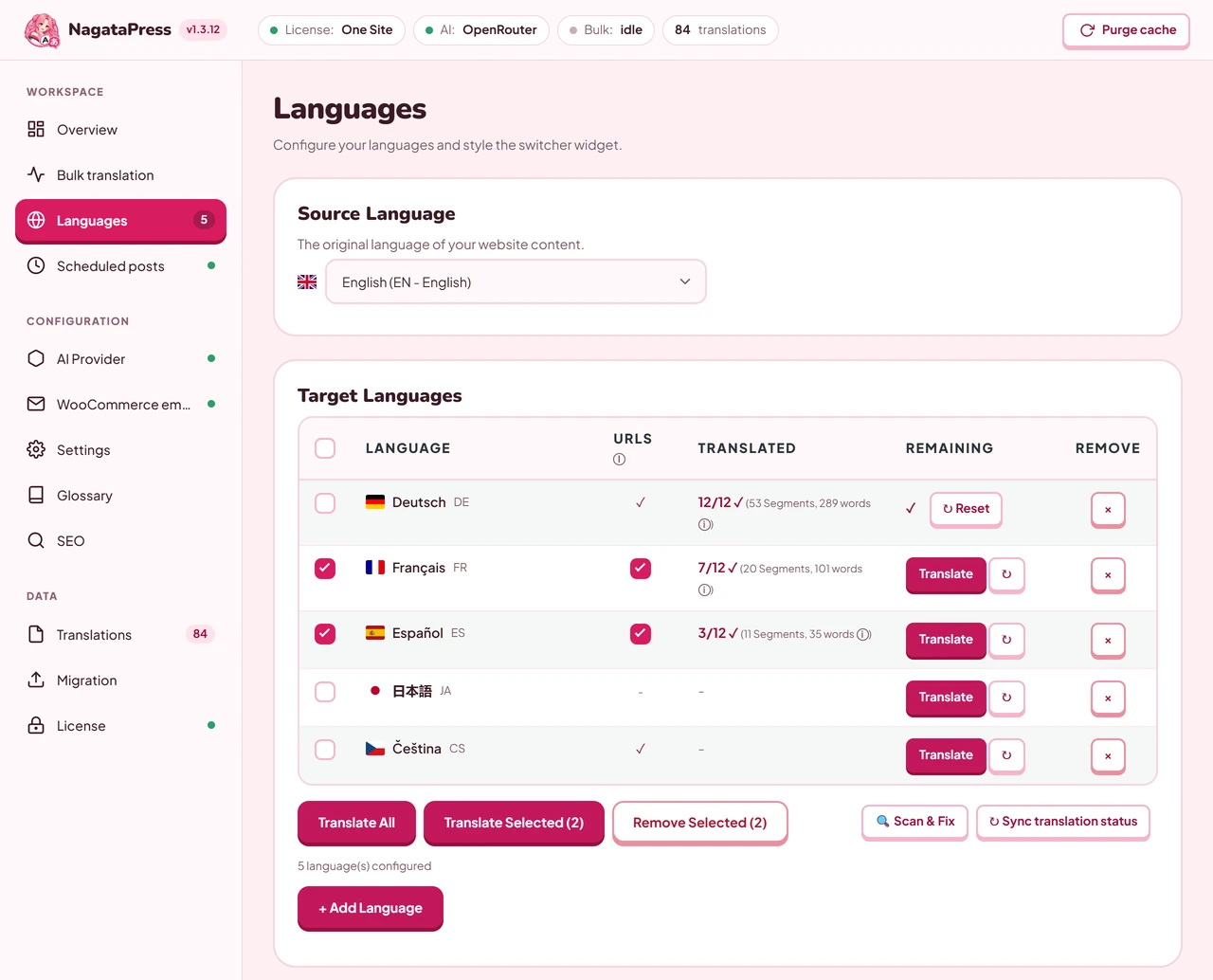This screenshot has width=1213, height=980.
Task: Open Scheduled posts section
Action: 120,266
